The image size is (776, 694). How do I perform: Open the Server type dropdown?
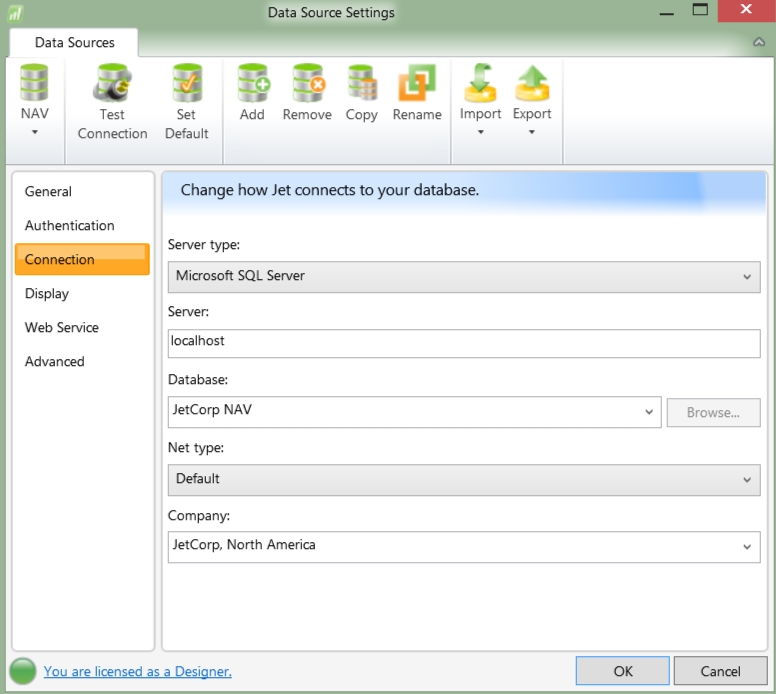(x=464, y=277)
